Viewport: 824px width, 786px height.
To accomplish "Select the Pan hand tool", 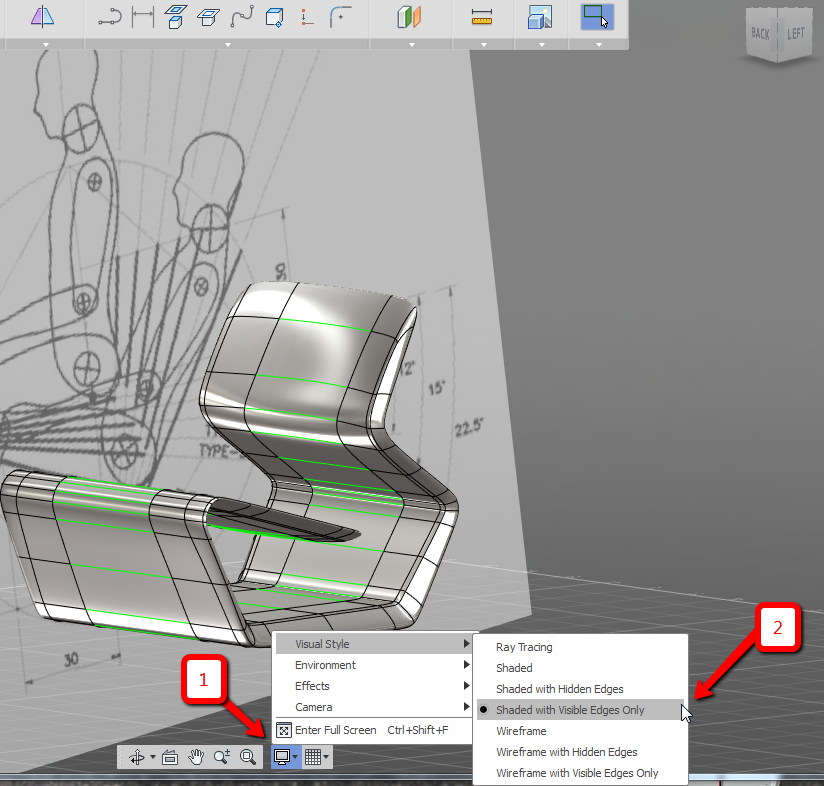I will tap(195, 757).
